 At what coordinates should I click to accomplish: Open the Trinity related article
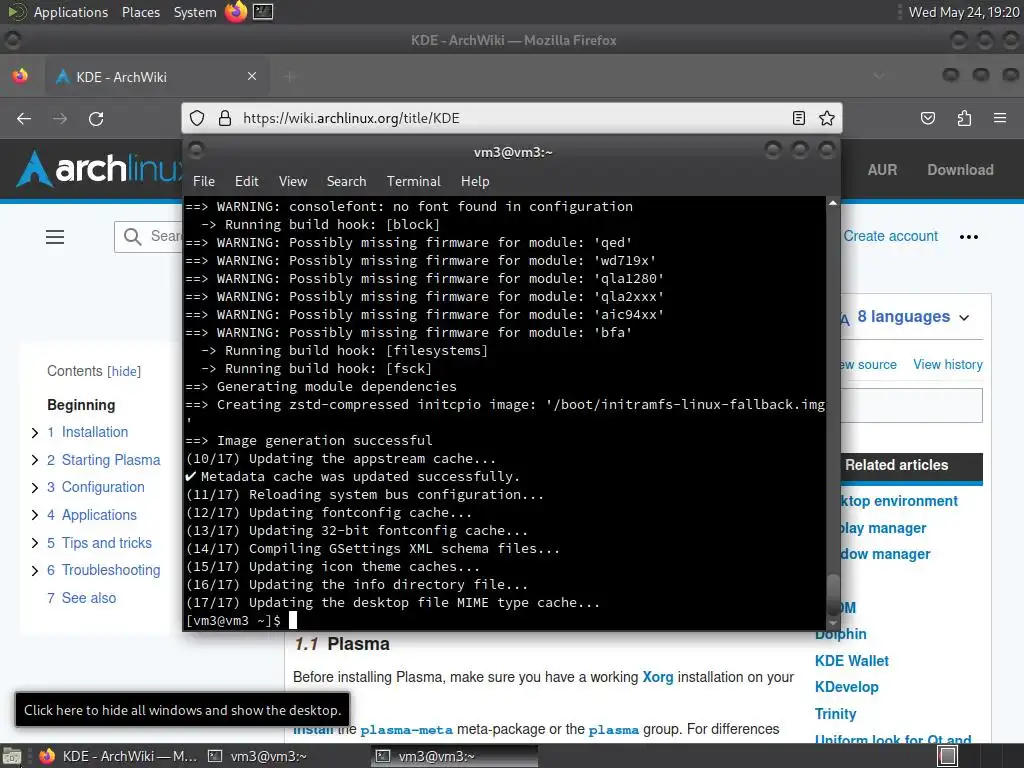point(835,714)
